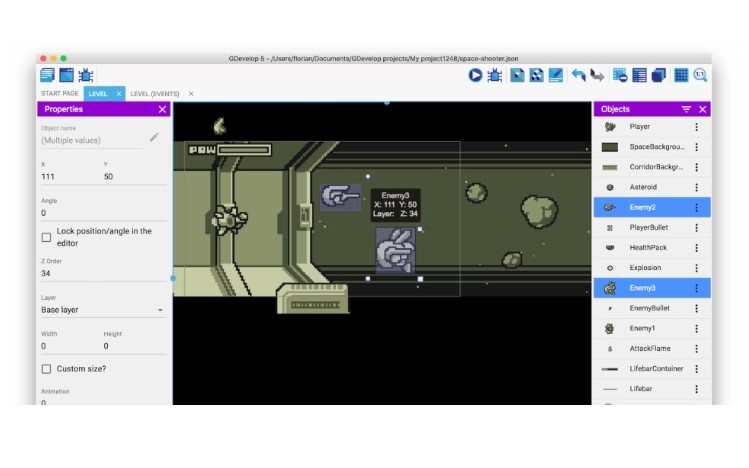Screen dimensions: 749x468
Task: Expand the Layer dropdown showing Base layer
Action: pyautogui.click(x=103, y=310)
